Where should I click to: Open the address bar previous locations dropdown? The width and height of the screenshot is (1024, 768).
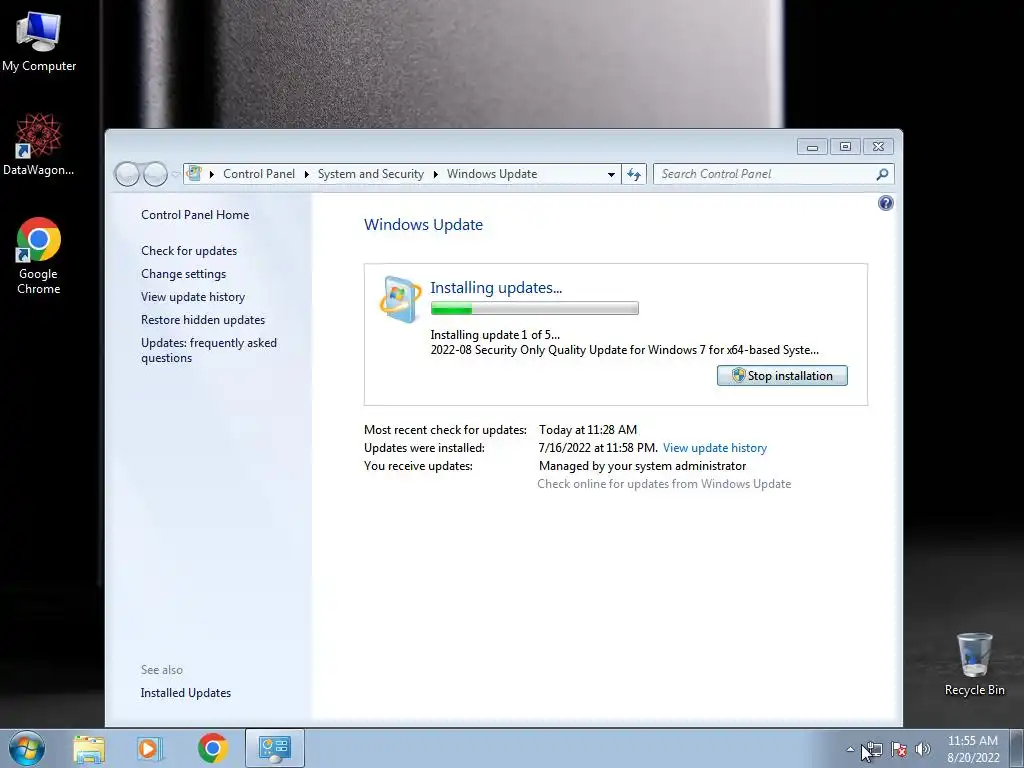tap(611, 174)
